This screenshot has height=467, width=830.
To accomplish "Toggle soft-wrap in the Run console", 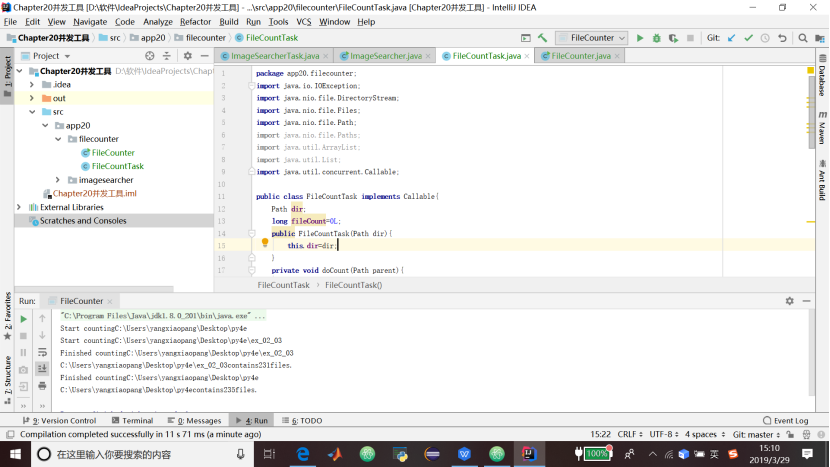I will coord(42,352).
